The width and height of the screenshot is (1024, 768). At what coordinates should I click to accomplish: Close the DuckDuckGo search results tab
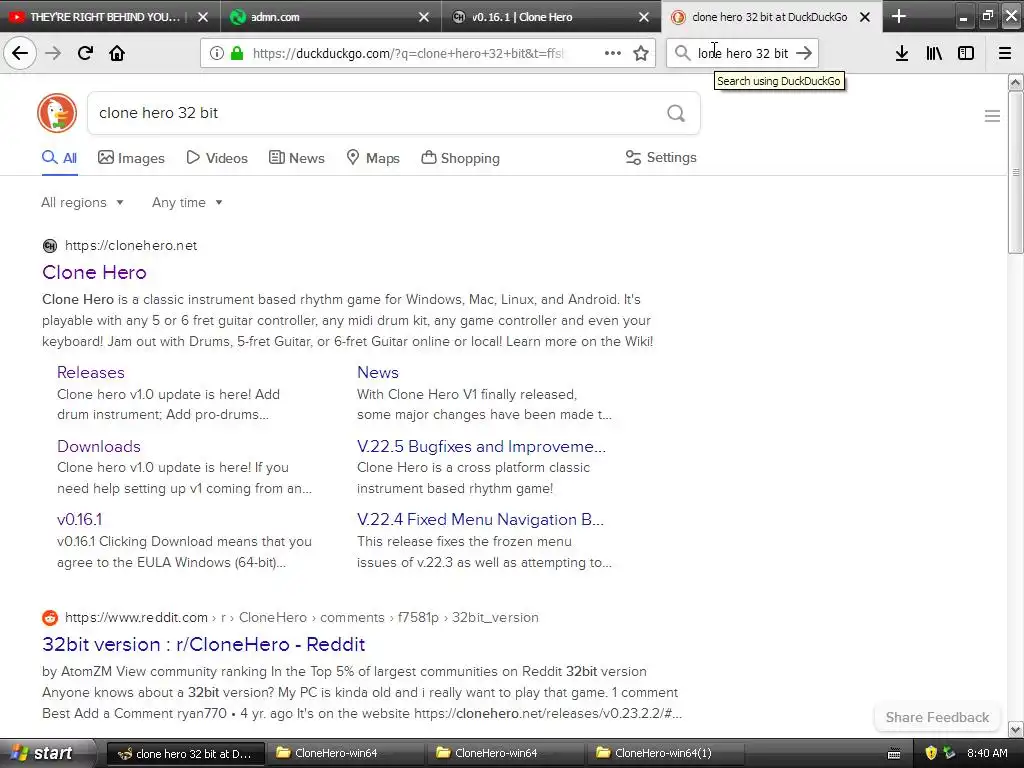[865, 17]
